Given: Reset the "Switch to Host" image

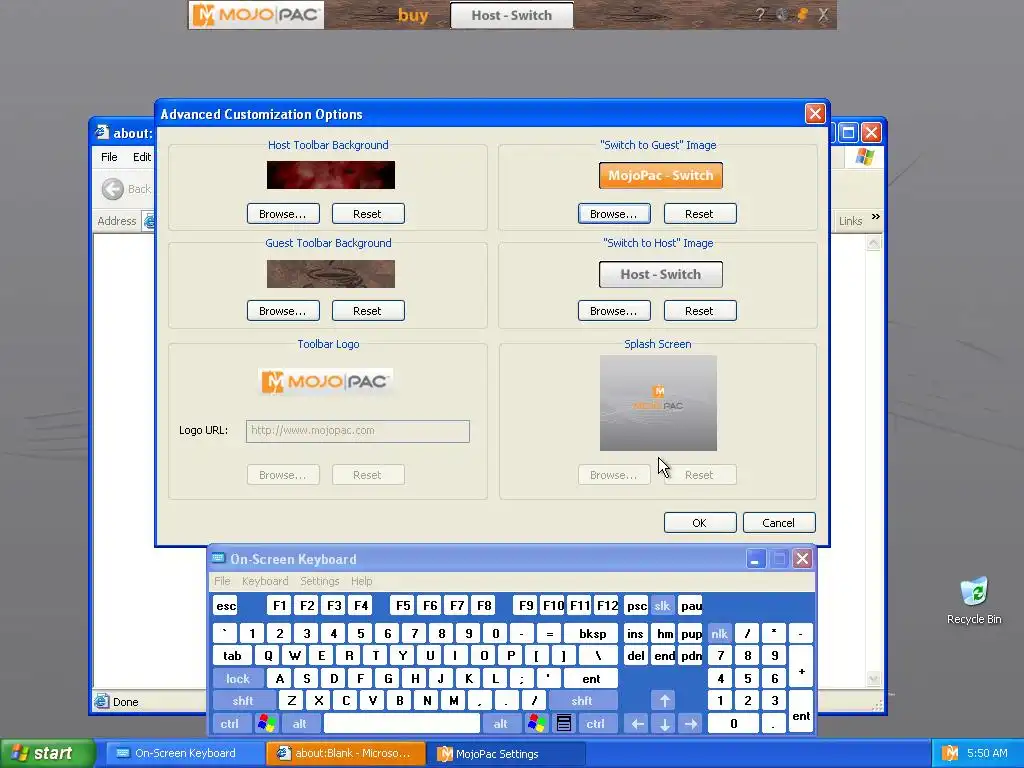Looking at the screenshot, I should pyautogui.click(x=699, y=311).
